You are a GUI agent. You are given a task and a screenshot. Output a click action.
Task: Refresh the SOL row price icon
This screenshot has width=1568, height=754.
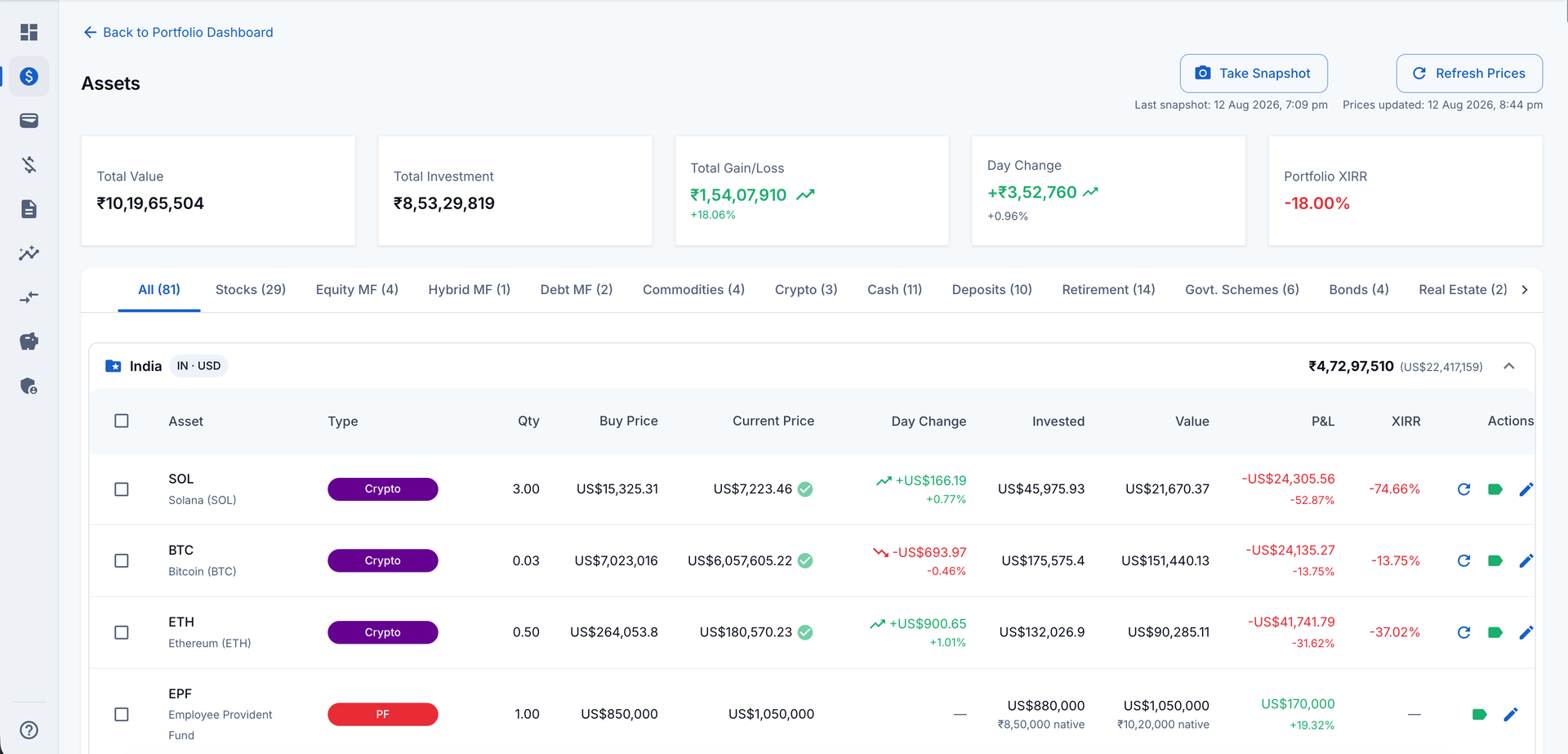(x=1463, y=489)
